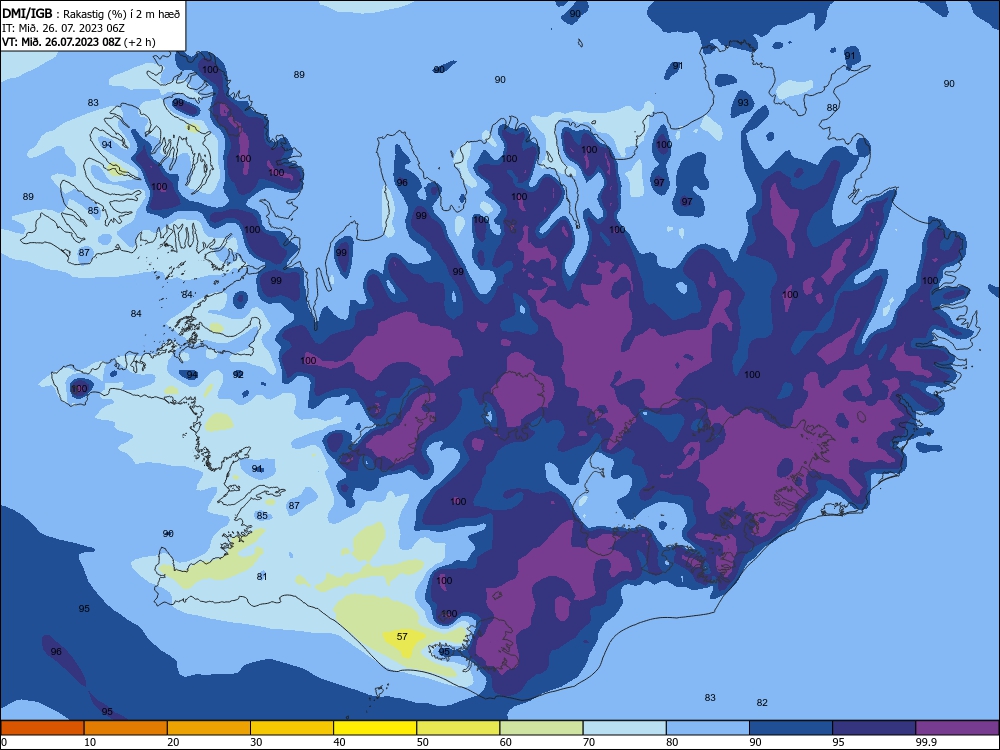
Task: Click the 92 humidity value on the map
Action: coord(238,374)
